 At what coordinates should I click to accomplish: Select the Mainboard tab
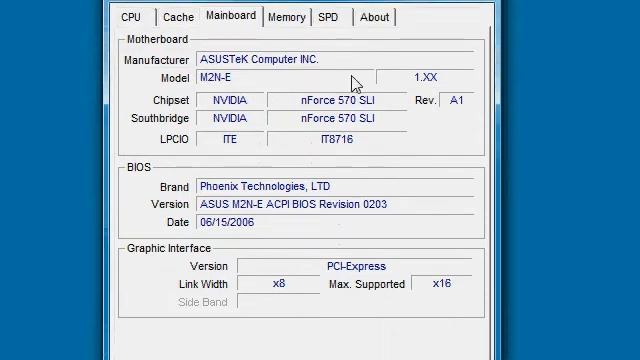coord(231,16)
